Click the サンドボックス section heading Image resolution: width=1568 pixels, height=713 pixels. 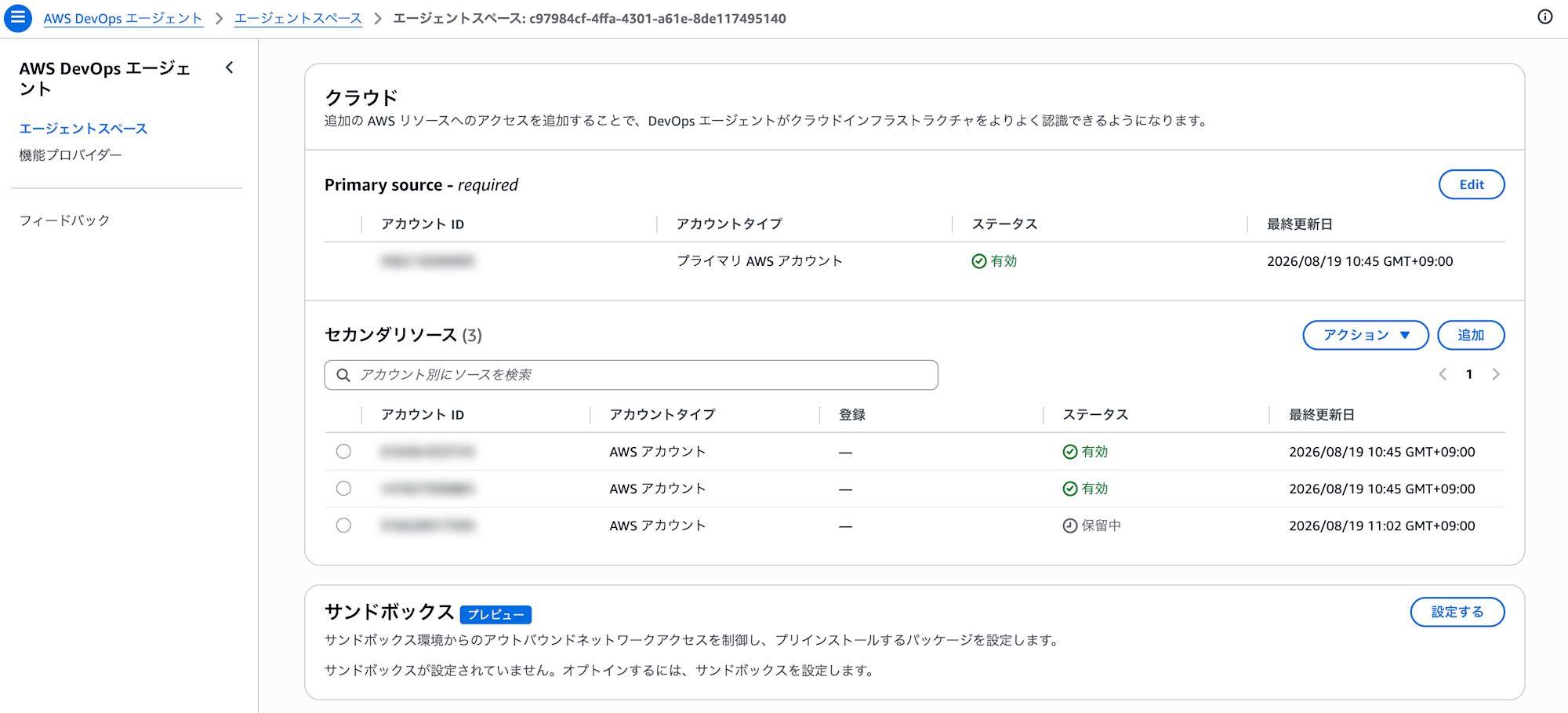[390, 612]
